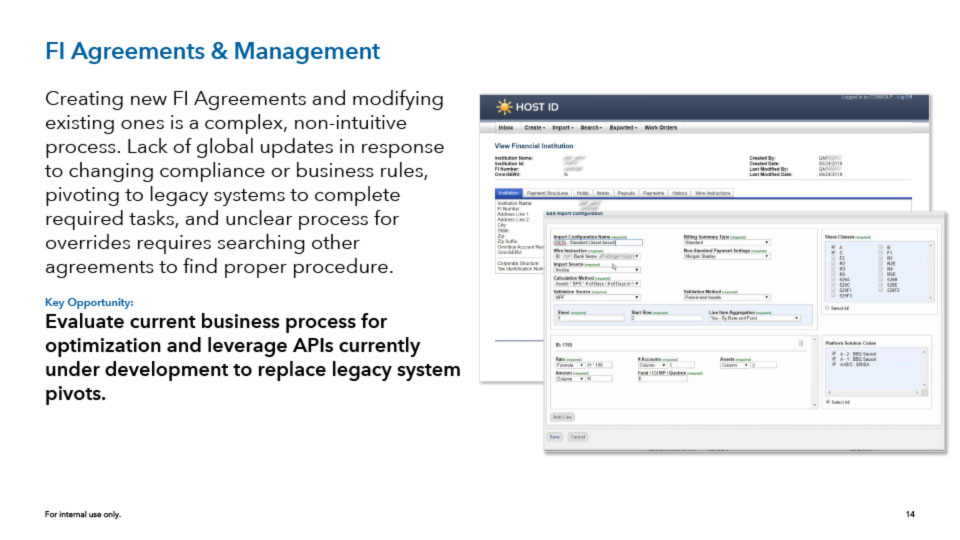
Task: Switch to the Wire Instructions tab
Action: click(713, 192)
